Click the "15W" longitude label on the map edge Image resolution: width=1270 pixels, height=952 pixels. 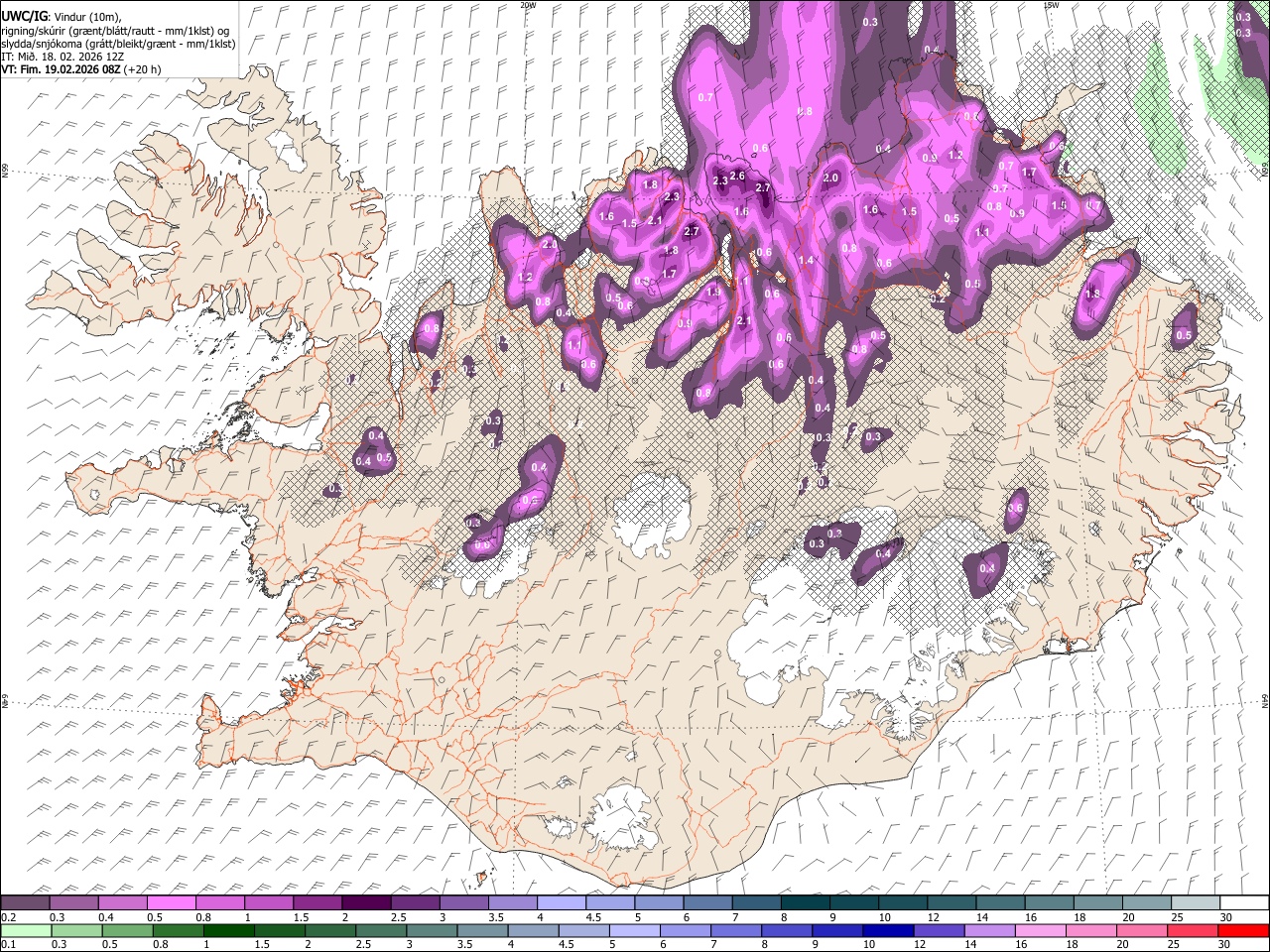[1050, 5]
